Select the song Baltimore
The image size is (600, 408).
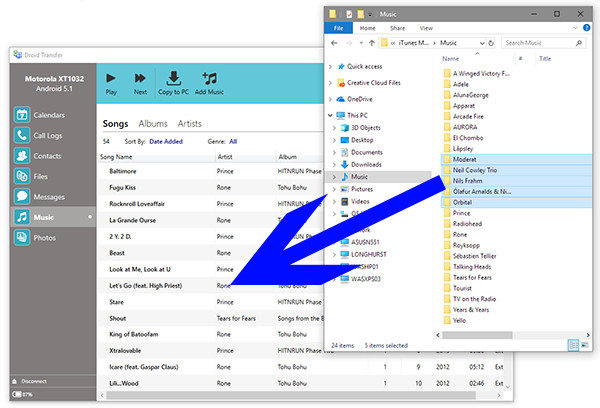[123, 171]
